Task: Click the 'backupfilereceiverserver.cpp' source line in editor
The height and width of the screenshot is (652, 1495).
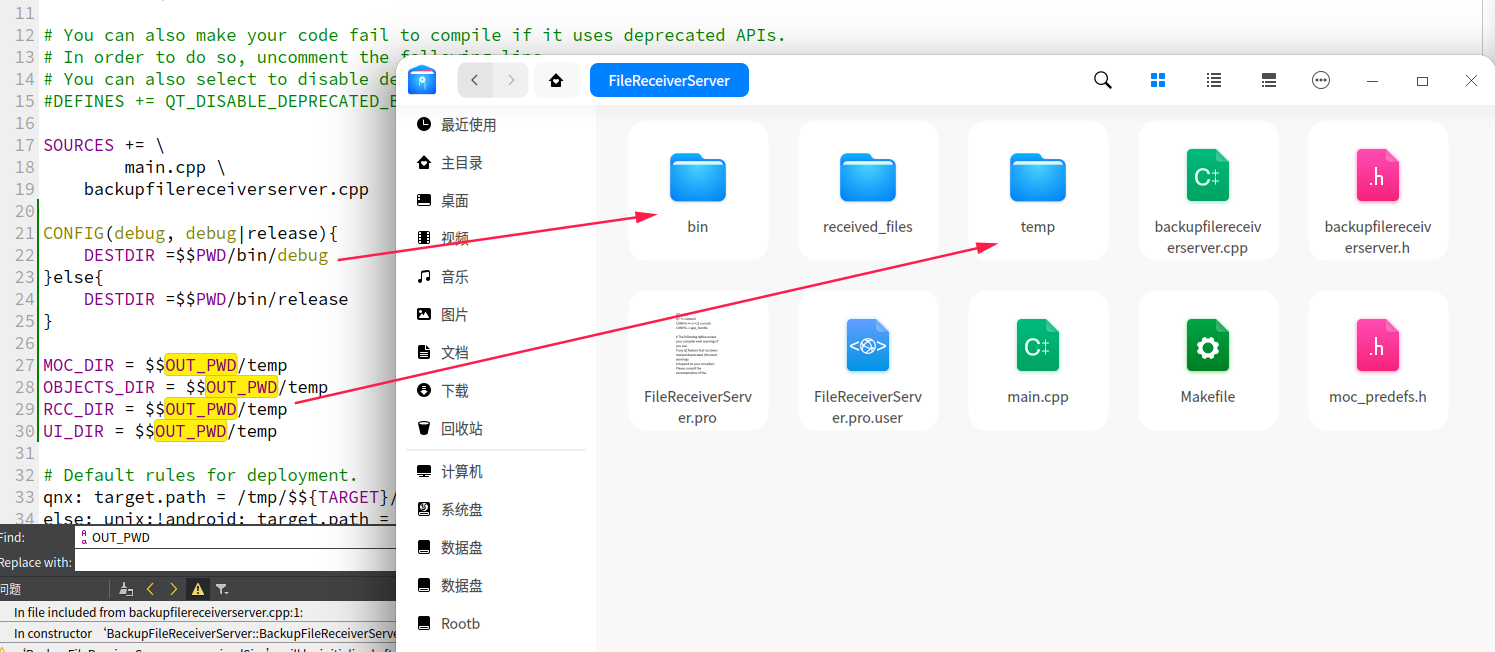Action: click(226, 189)
